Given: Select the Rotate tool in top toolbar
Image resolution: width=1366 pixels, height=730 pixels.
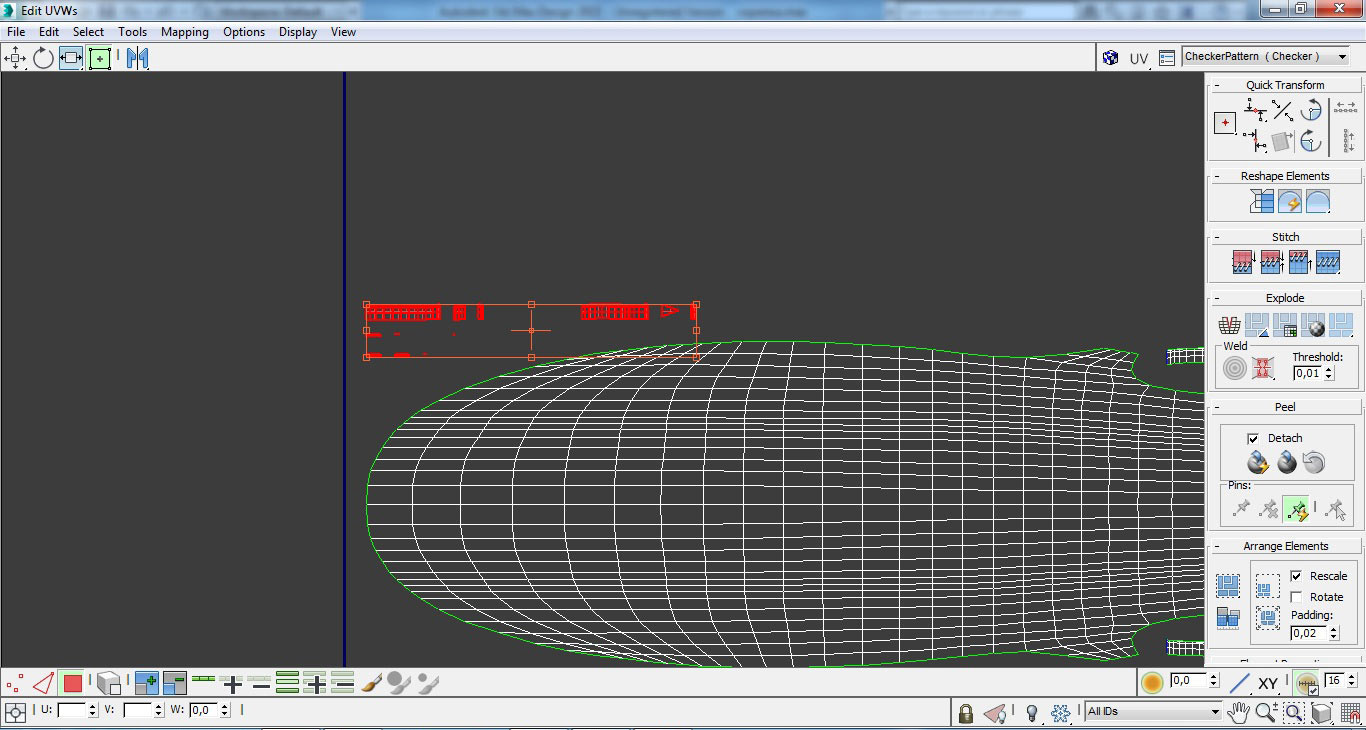Looking at the screenshot, I should tap(43, 58).
